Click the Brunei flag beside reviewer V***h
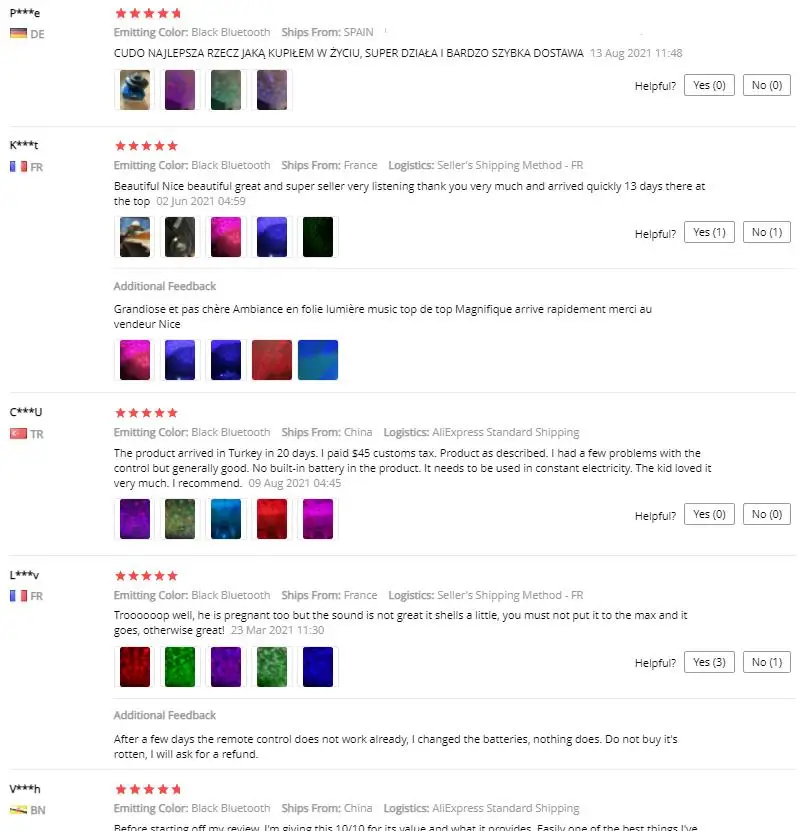Viewport: 810px width, 831px height. coord(17,810)
